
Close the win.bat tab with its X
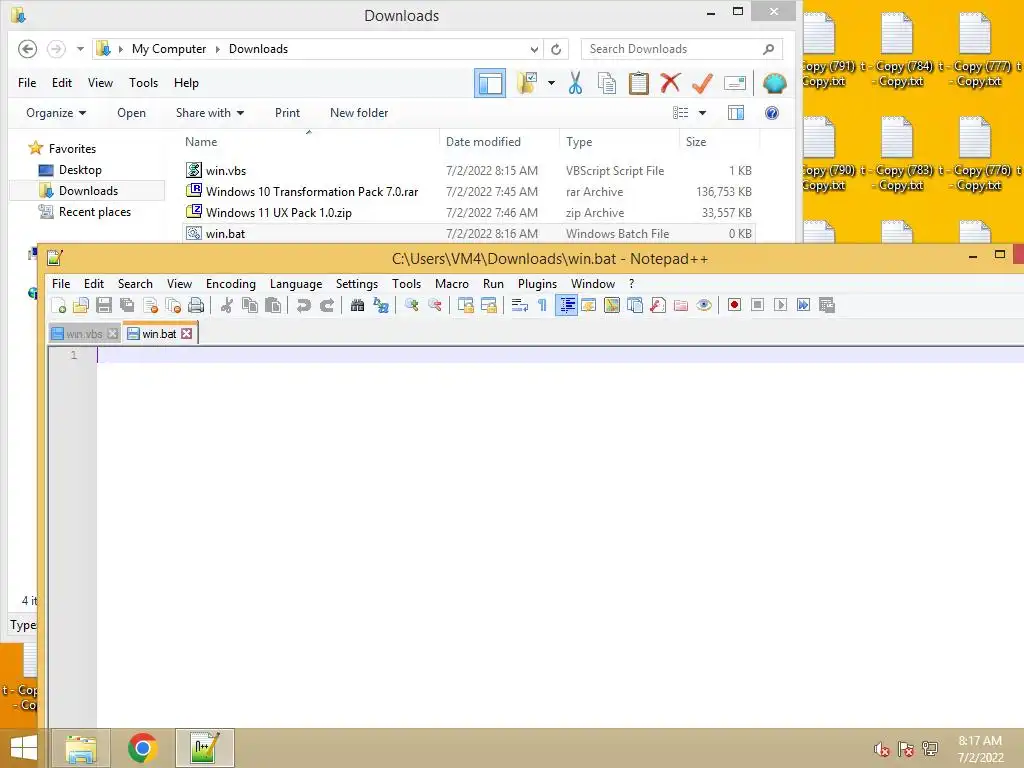[187, 334]
